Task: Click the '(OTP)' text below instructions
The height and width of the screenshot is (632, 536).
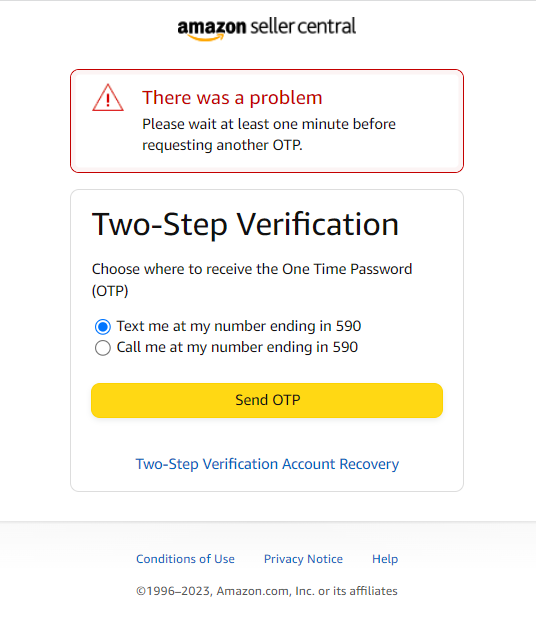Action: point(110,291)
